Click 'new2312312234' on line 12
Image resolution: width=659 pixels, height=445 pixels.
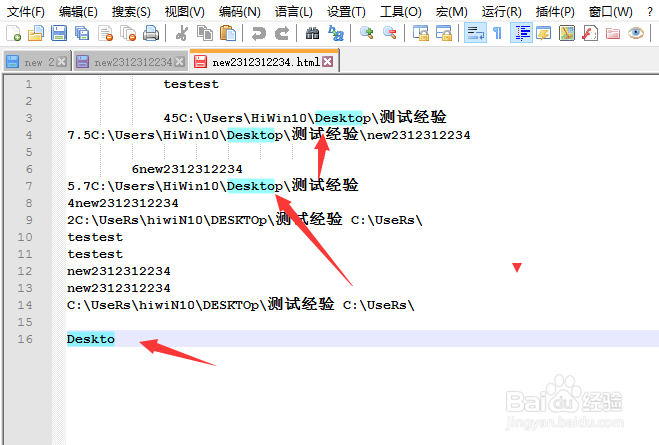point(119,271)
